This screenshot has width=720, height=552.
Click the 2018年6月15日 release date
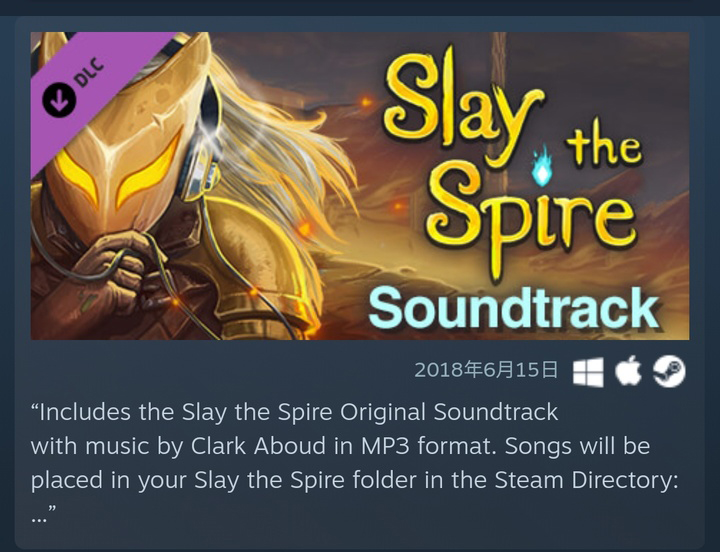coord(487,370)
